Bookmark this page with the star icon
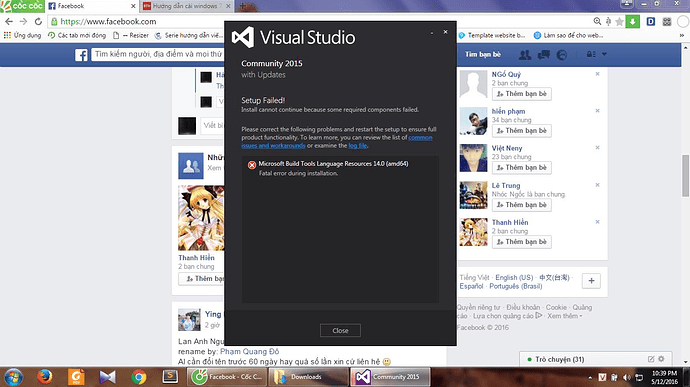This screenshot has width=690, height=387. tap(619, 21)
